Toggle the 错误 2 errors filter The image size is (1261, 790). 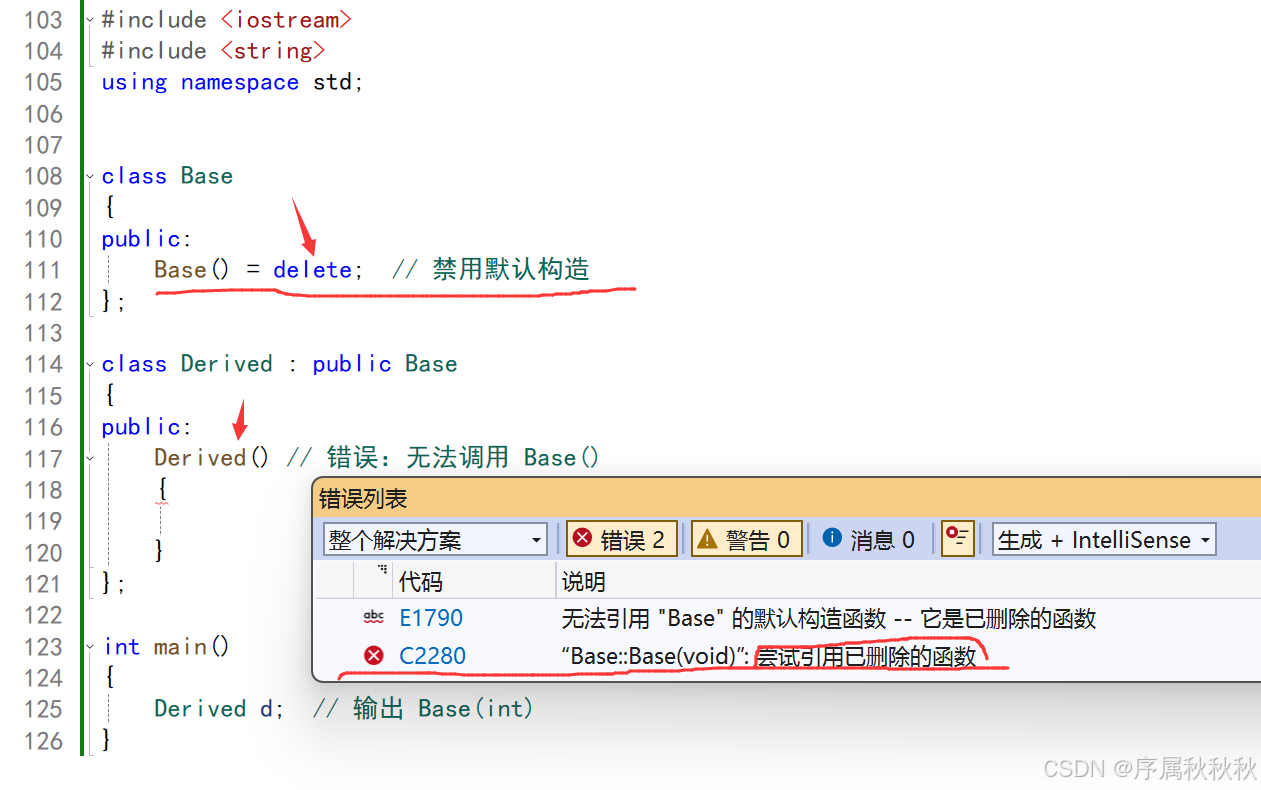tap(621, 539)
